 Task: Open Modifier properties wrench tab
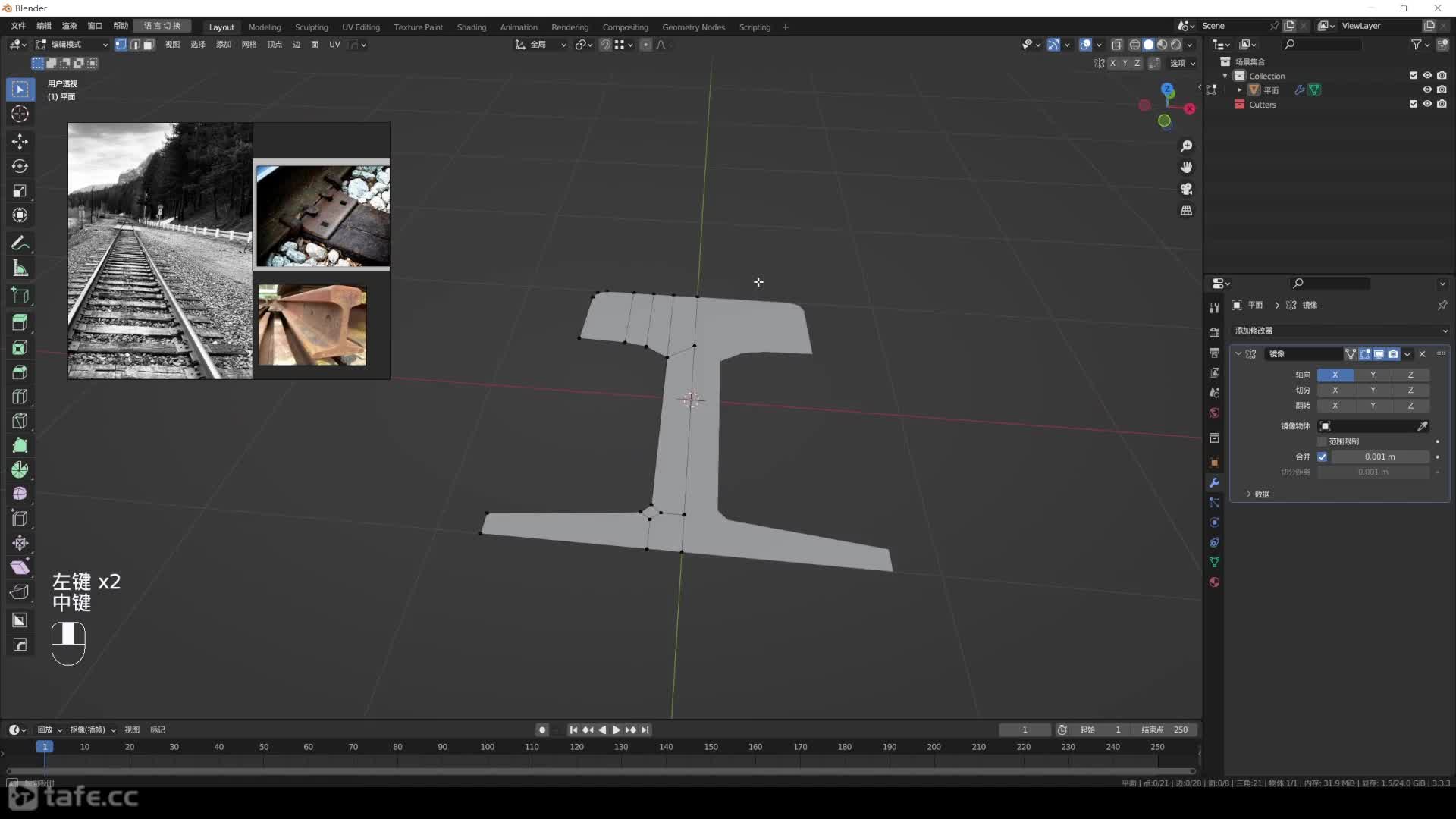[x=1214, y=483]
